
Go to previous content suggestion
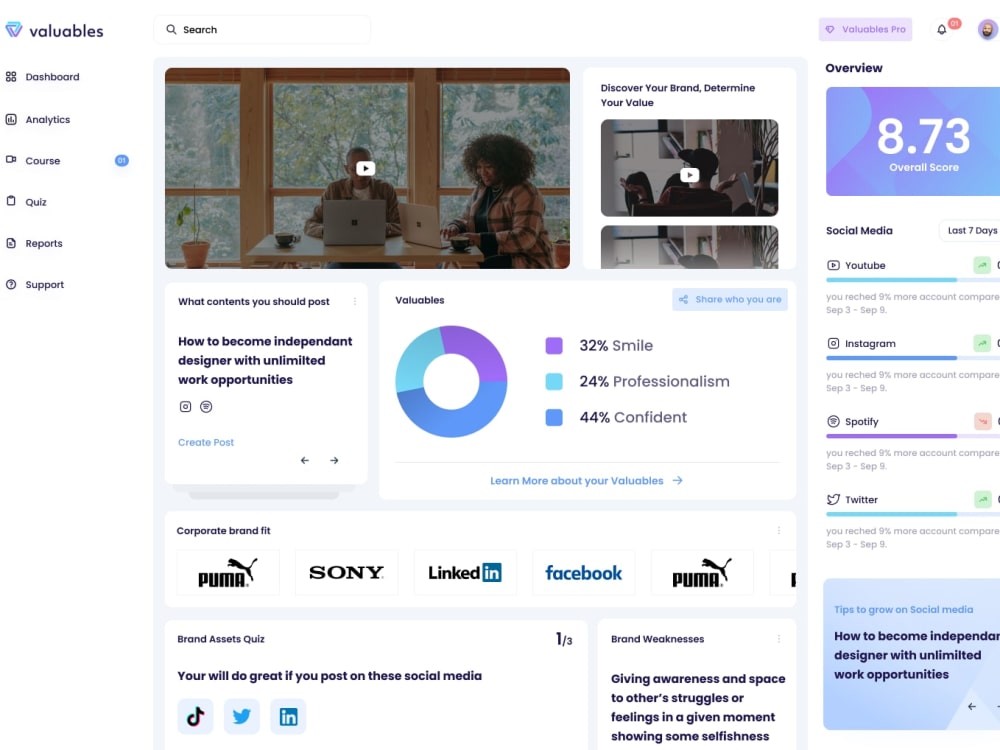pos(305,460)
